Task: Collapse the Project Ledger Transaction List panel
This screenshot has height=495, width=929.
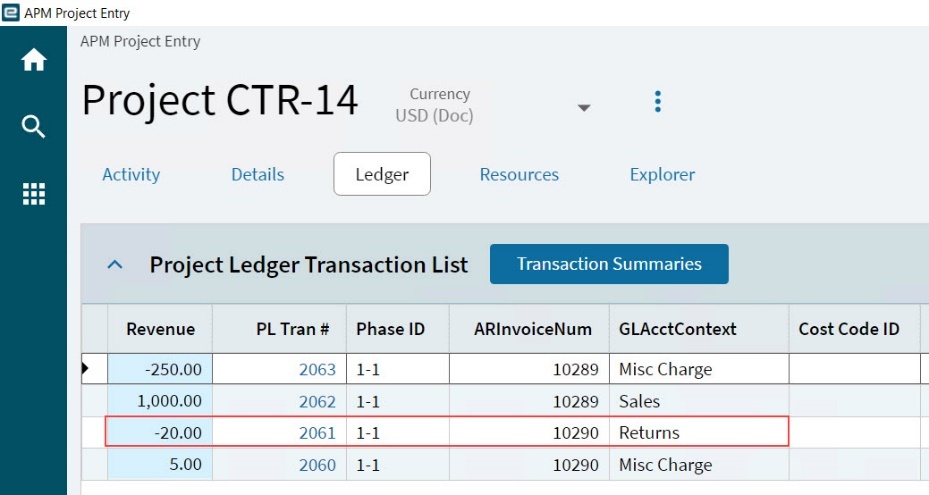Action: coord(115,264)
